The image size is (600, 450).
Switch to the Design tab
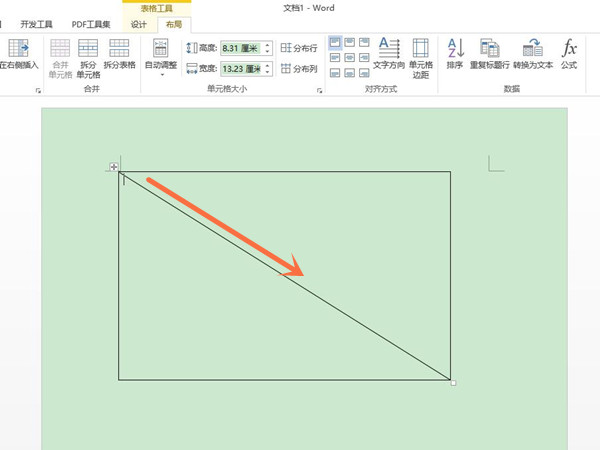click(x=139, y=24)
